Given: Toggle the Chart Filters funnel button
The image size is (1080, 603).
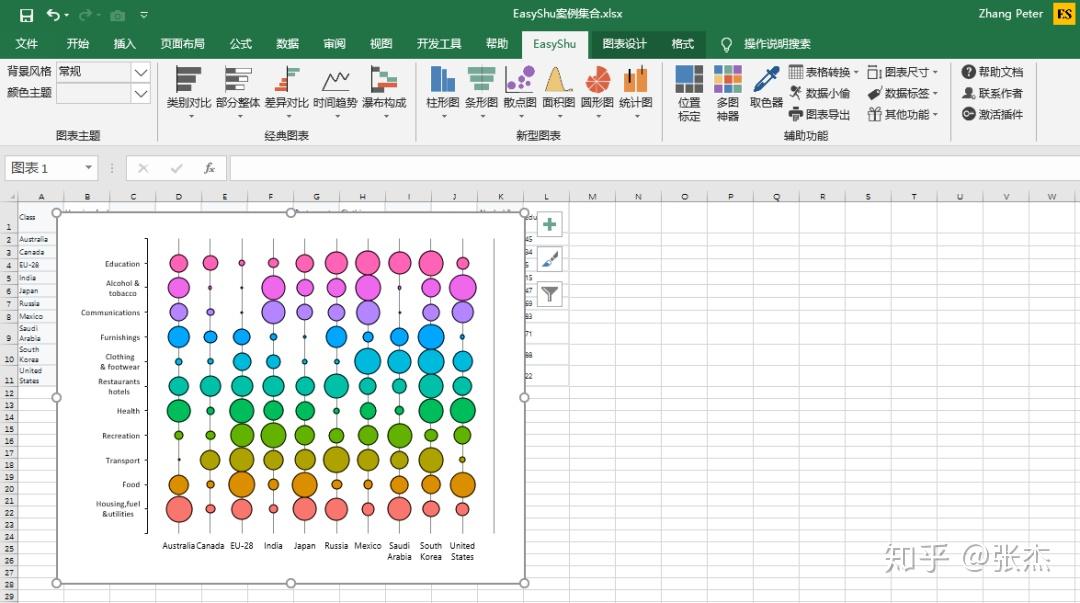Looking at the screenshot, I should point(549,292).
